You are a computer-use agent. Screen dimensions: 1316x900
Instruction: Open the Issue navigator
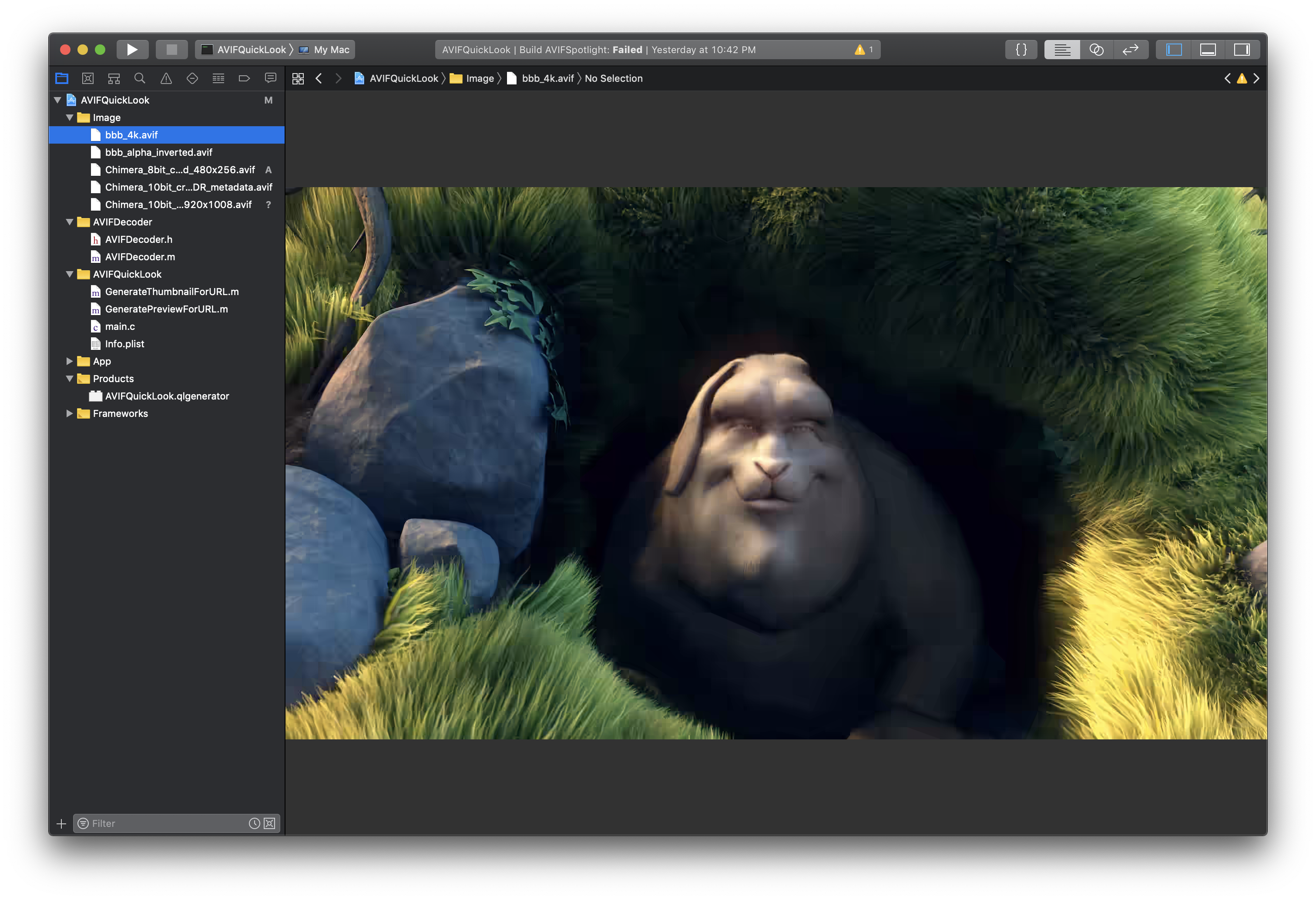(x=166, y=78)
